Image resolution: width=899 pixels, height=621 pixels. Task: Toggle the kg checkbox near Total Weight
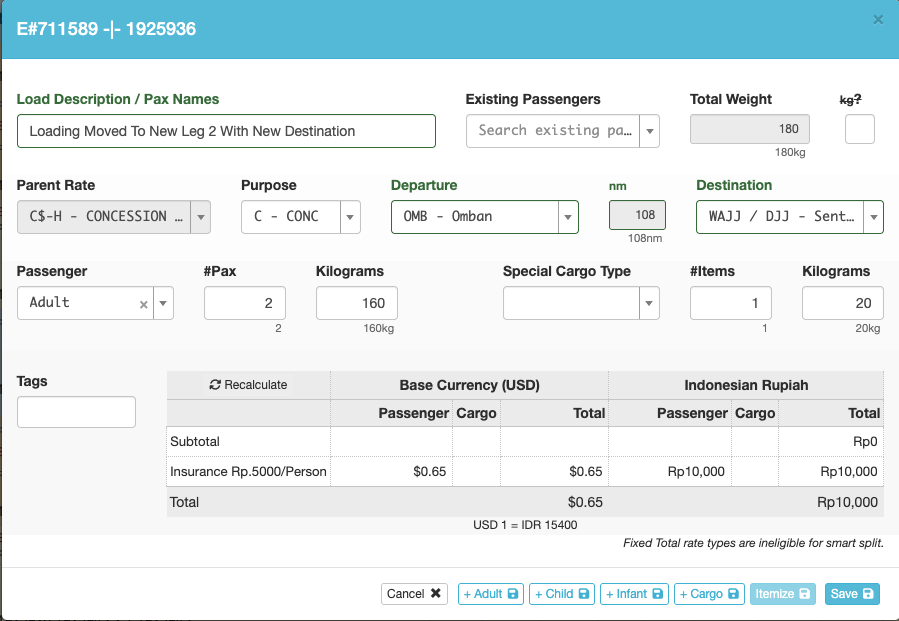pyautogui.click(x=860, y=130)
